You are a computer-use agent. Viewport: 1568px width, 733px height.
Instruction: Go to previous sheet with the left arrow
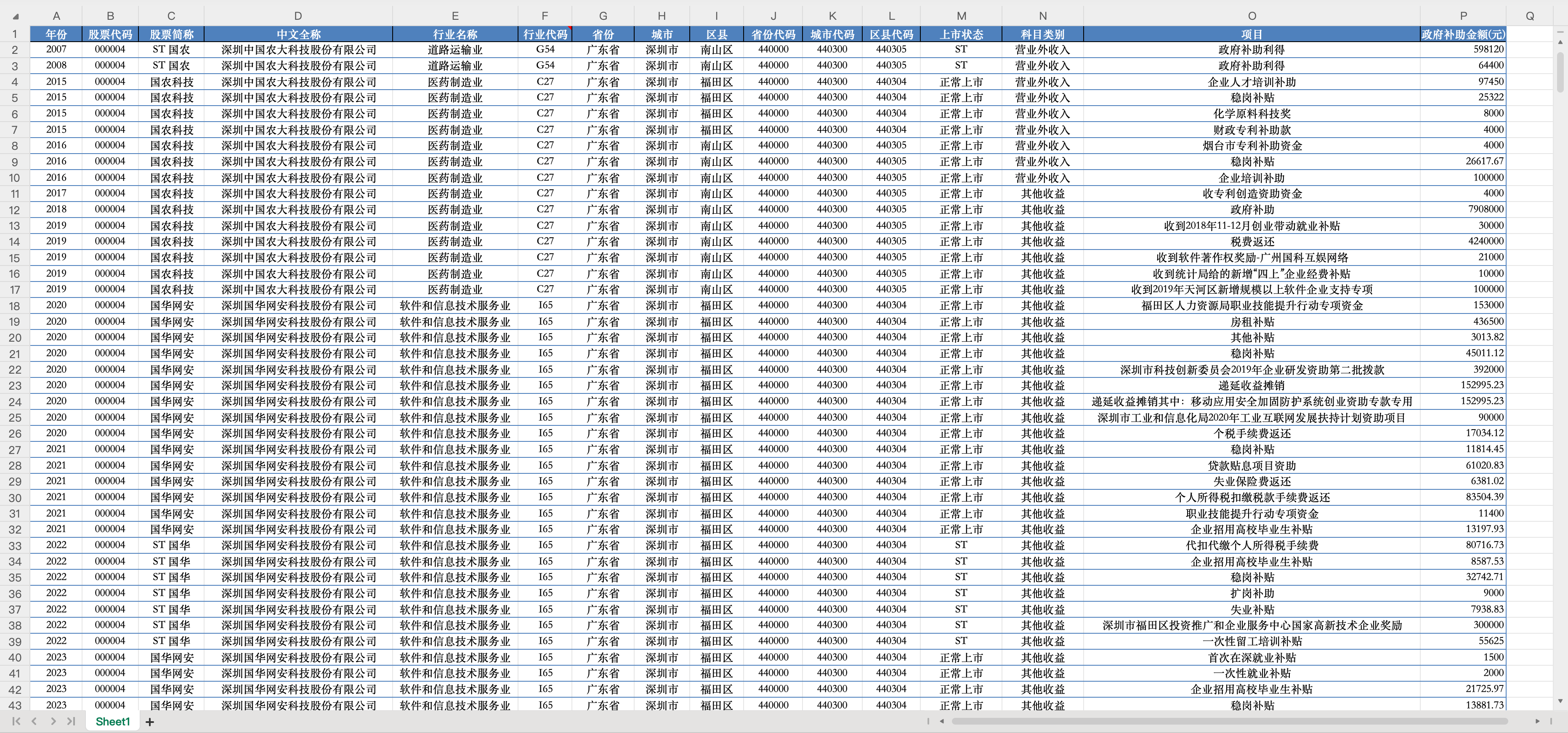(35, 722)
